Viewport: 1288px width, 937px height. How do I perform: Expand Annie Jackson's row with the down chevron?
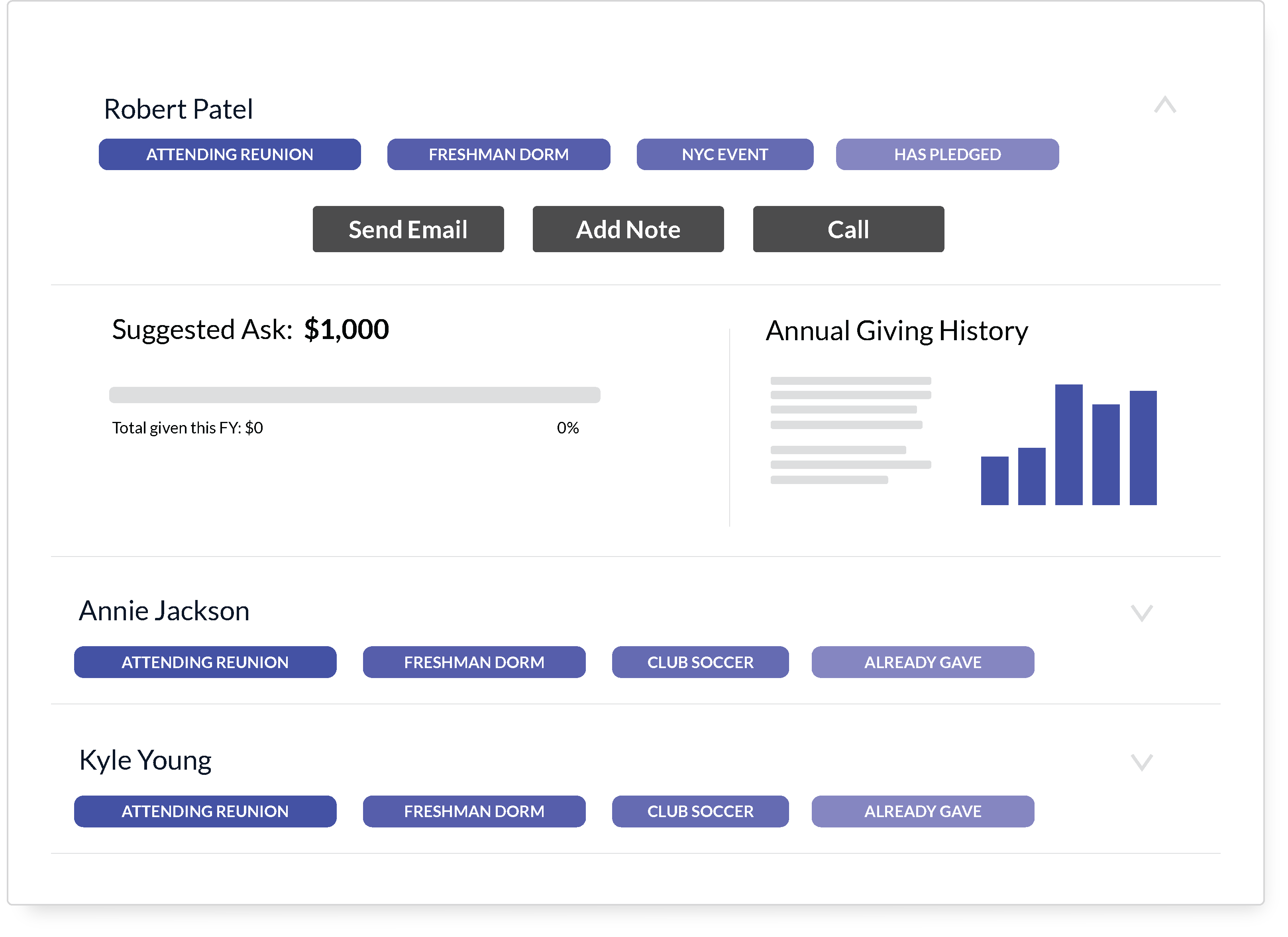click(1141, 613)
